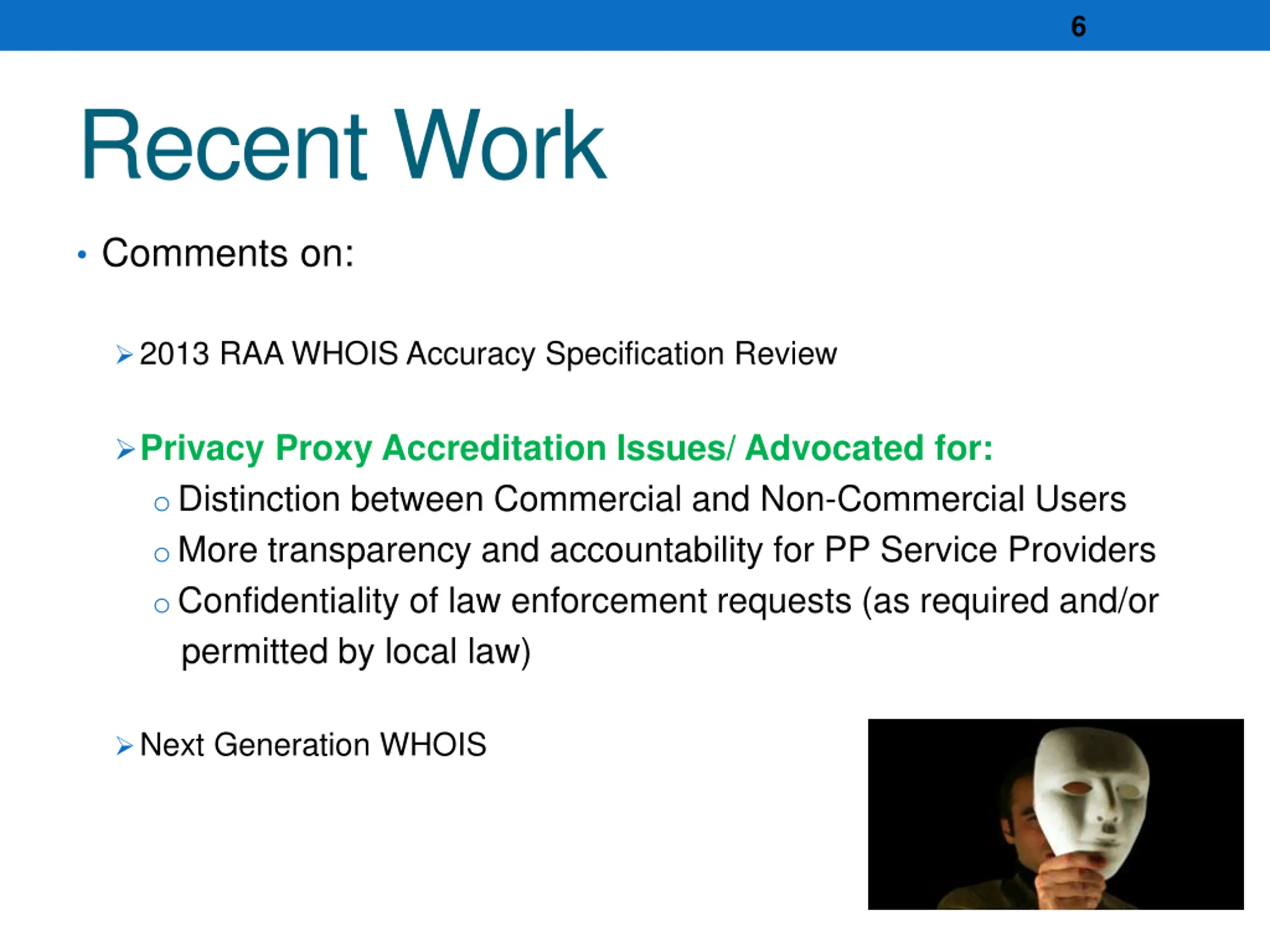This screenshot has height=952, width=1270.
Task: Click the words Advocated for:
Action: coord(869,448)
